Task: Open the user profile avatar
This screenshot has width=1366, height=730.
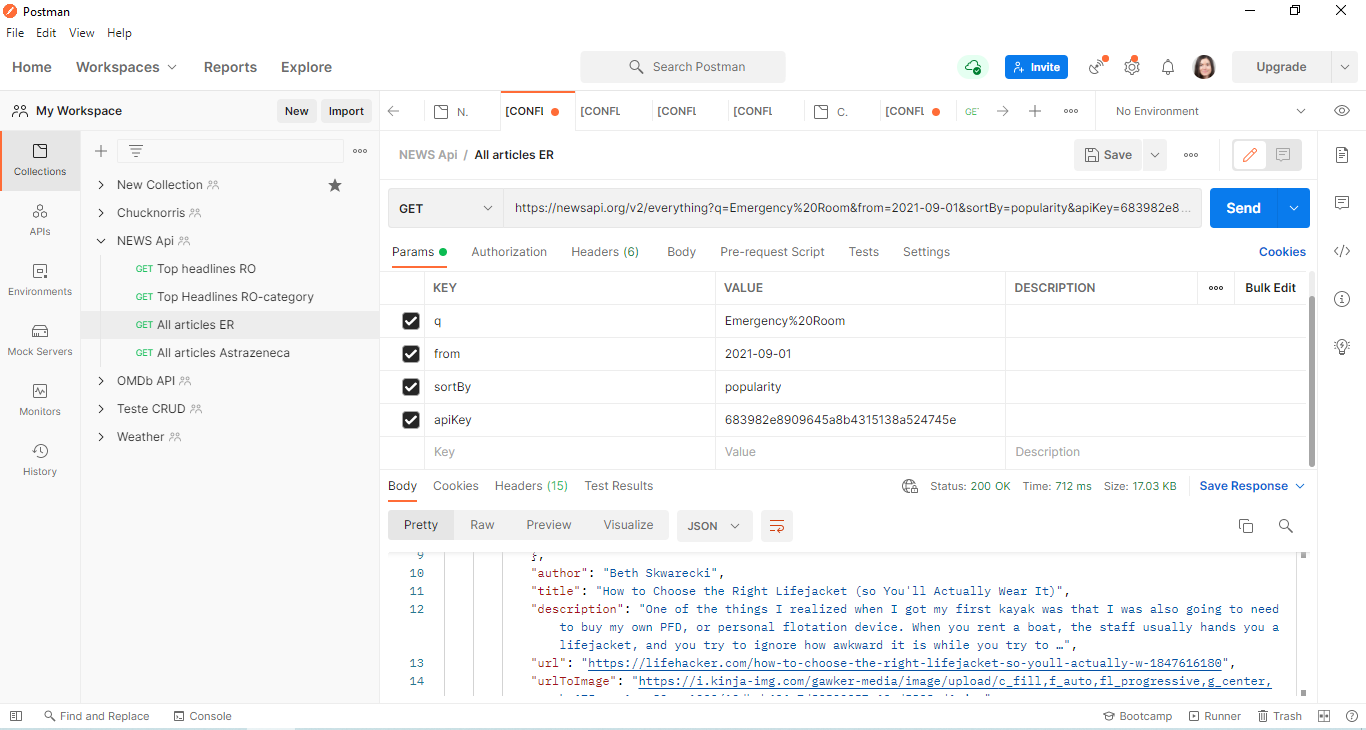Action: pos(1204,67)
